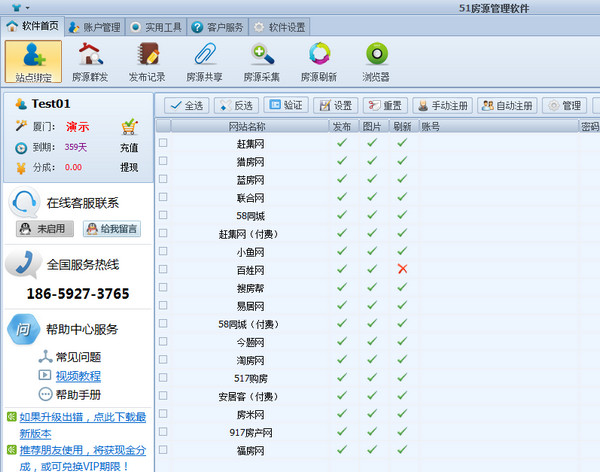
Task: Click 账号 column header
Action: 499,126
